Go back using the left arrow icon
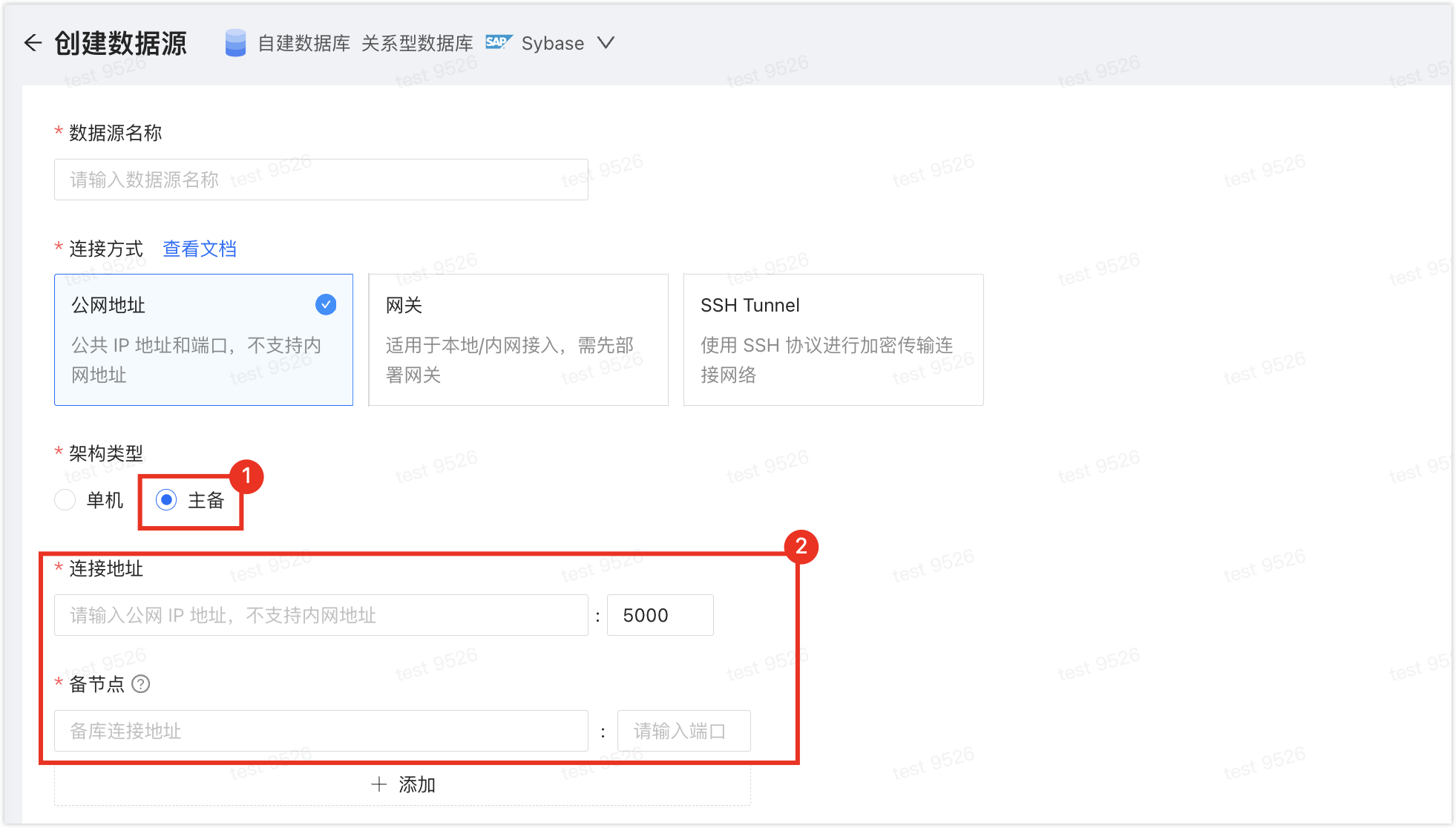The width and height of the screenshot is (1456, 828). tap(33, 43)
